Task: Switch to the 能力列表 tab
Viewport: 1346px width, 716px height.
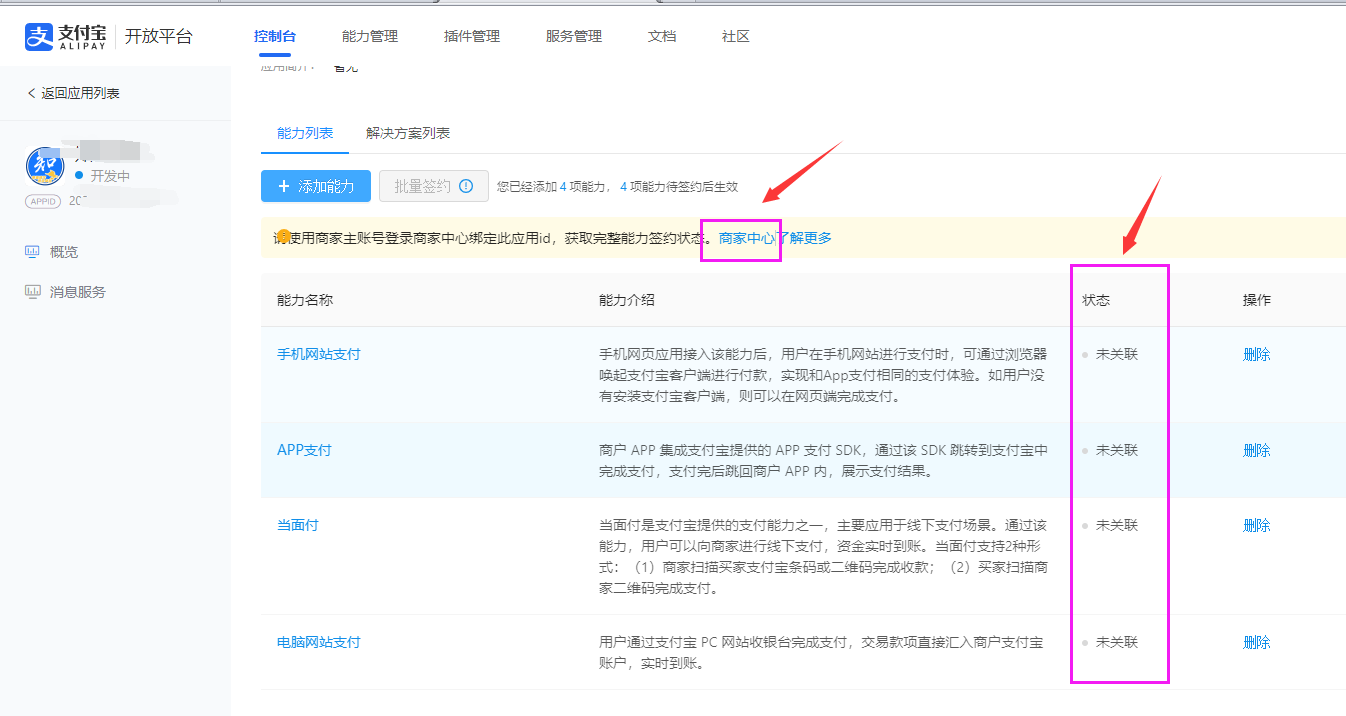Action: (x=305, y=133)
